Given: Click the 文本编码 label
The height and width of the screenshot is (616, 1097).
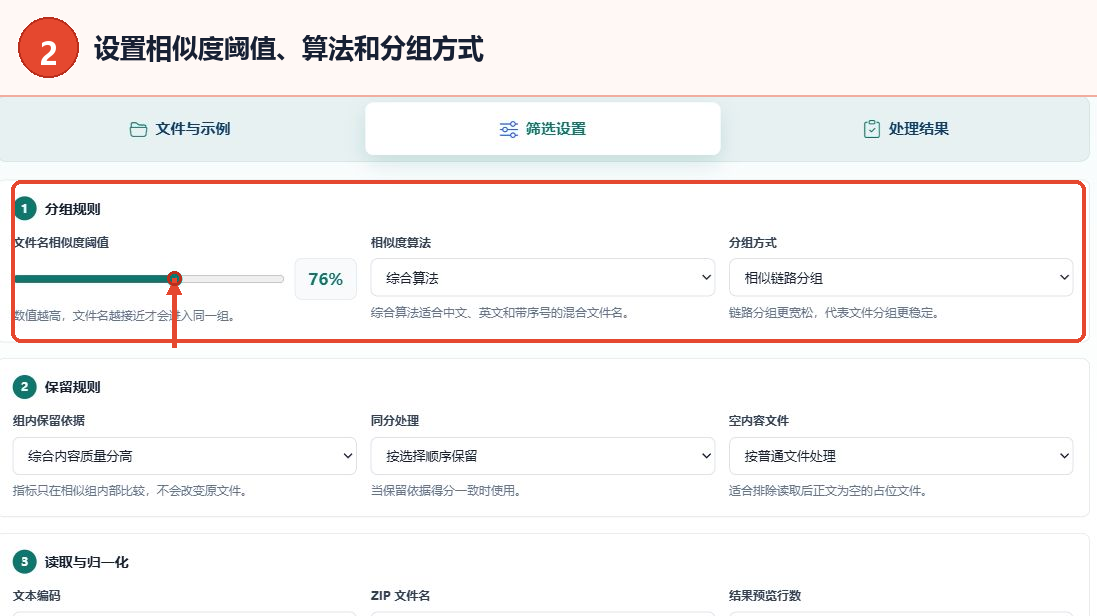Looking at the screenshot, I should pyautogui.click(x=36, y=596).
